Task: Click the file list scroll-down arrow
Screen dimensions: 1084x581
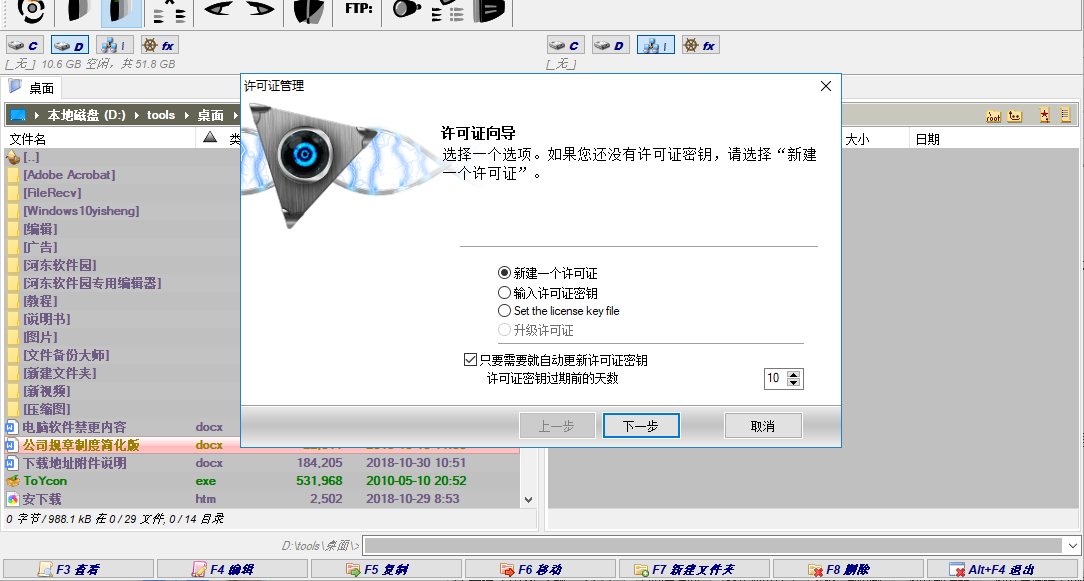Action: [529, 499]
